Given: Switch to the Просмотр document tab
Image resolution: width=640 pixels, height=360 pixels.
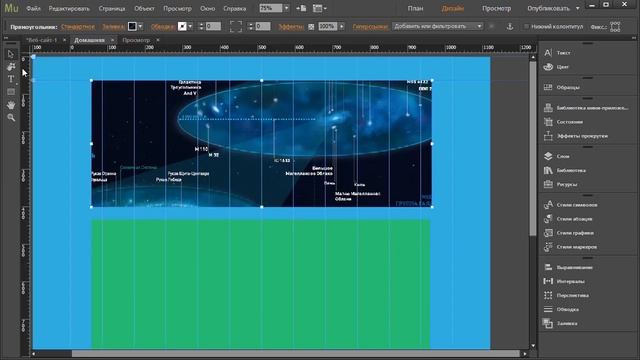Looking at the screenshot, I should pyautogui.click(x=136, y=40).
